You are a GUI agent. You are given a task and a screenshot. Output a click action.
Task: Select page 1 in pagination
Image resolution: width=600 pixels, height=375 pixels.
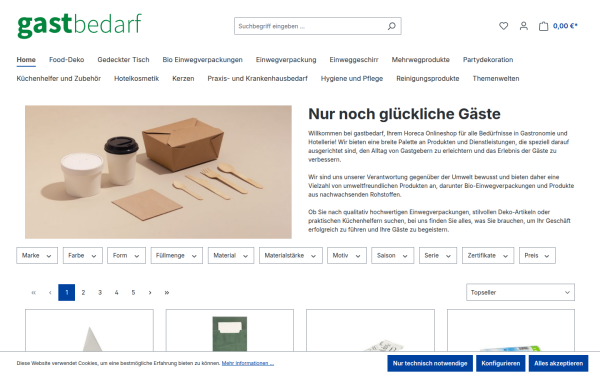point(67,292)
